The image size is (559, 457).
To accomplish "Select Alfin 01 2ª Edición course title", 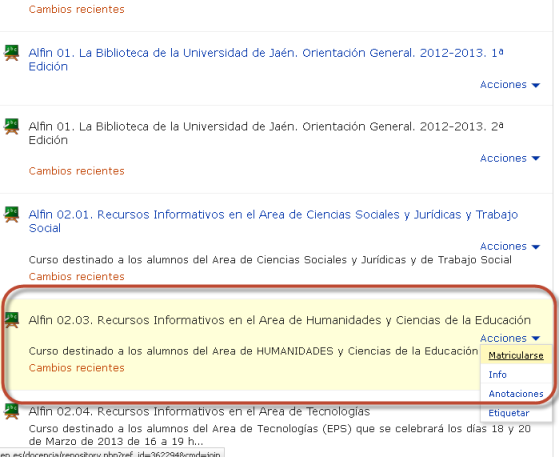I will click(x=266, y=133).
